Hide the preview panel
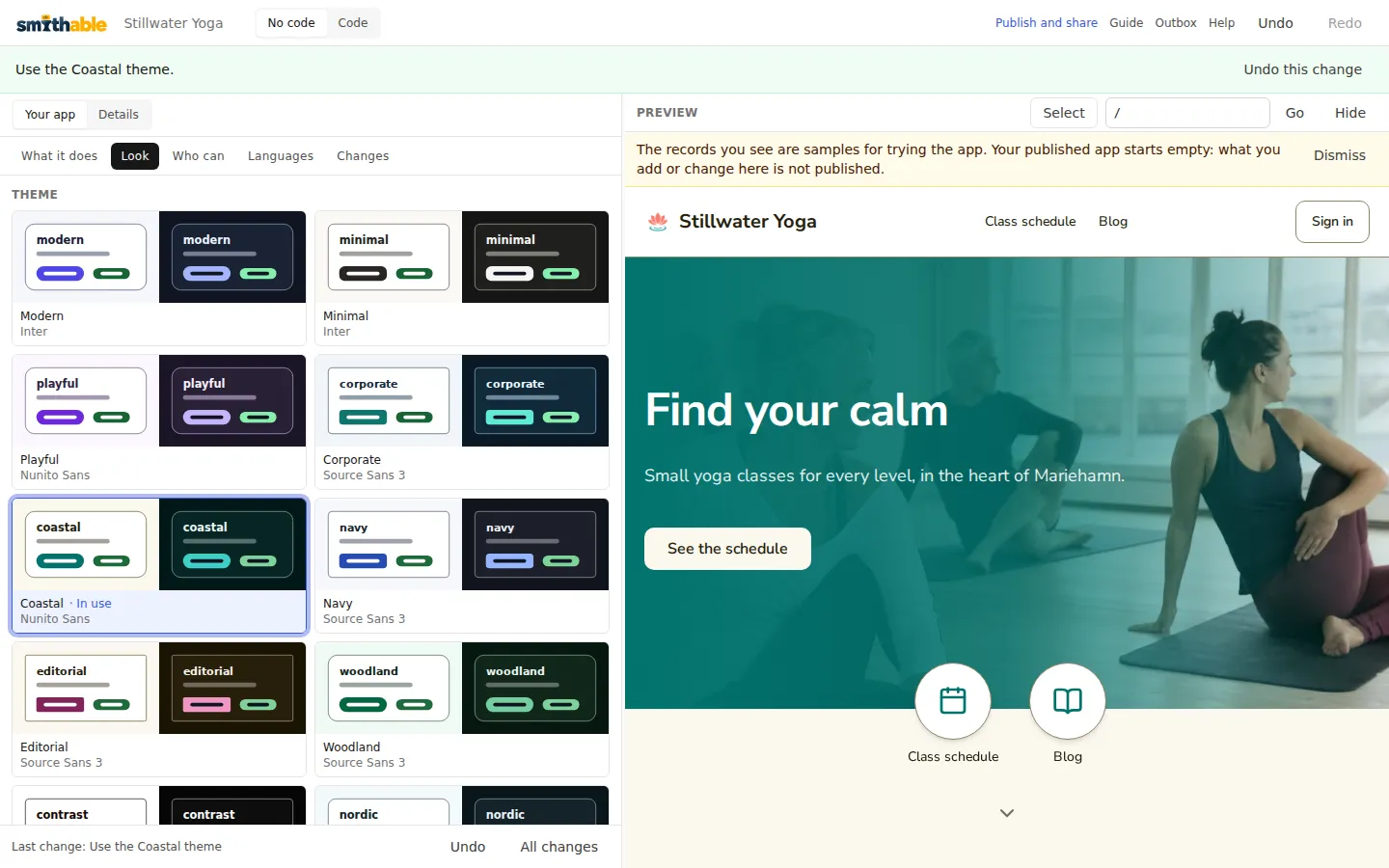 [x=1350, y=113]
